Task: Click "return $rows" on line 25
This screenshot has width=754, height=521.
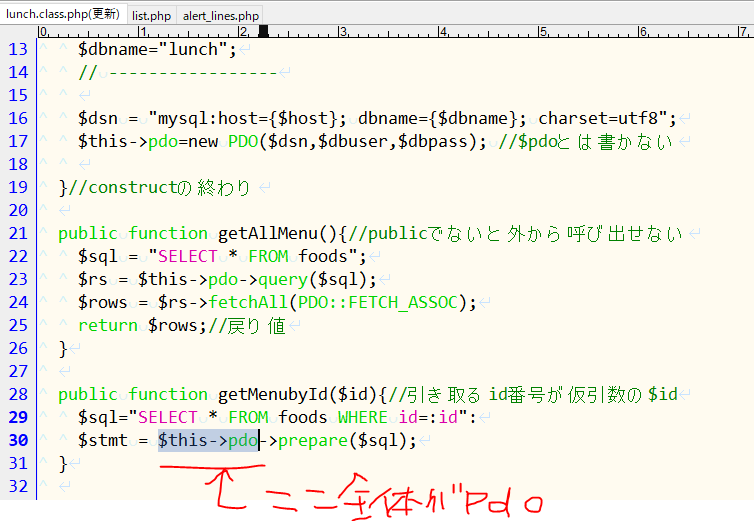Action: 138,326
